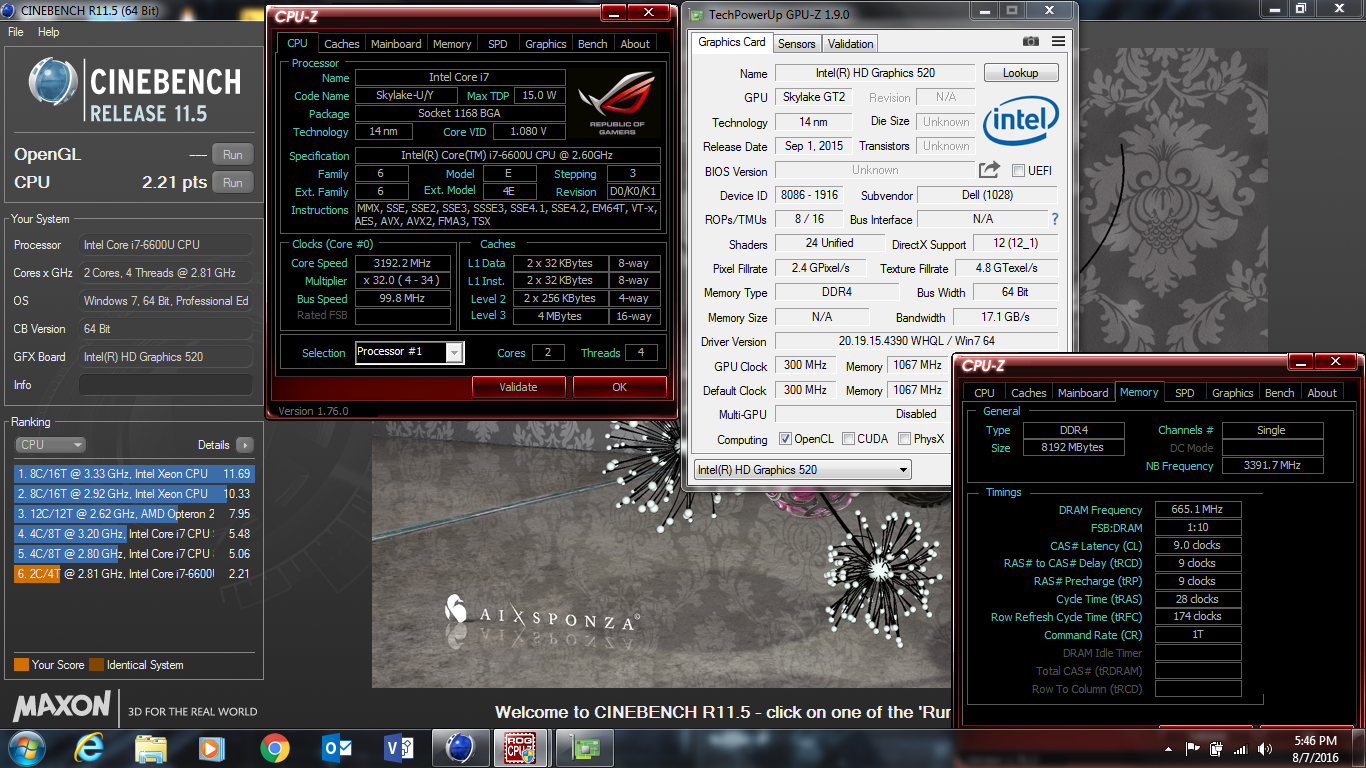Open the GPU selector dropdown in GPU-Z
This screenshot has width=1366, height=768.
tap(802, 470)
